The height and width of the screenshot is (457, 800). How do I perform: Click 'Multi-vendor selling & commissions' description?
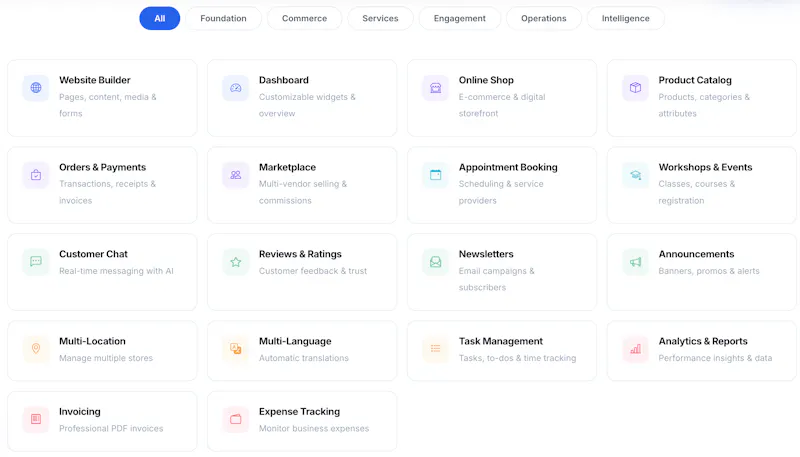click(x=303, y=192)
